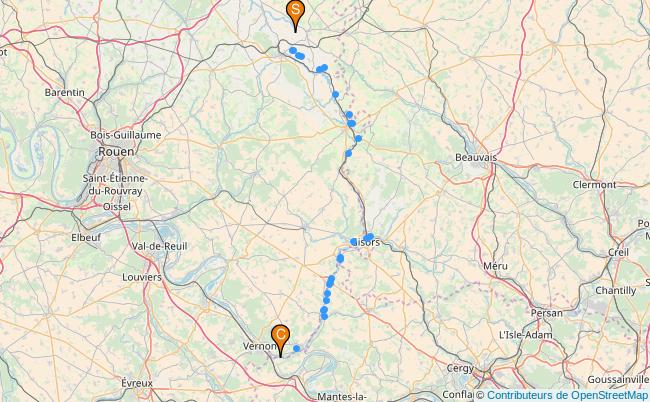Click the Barentin town label
The width and height of the screenshot is (650, 402).
[x=65, y=92]
